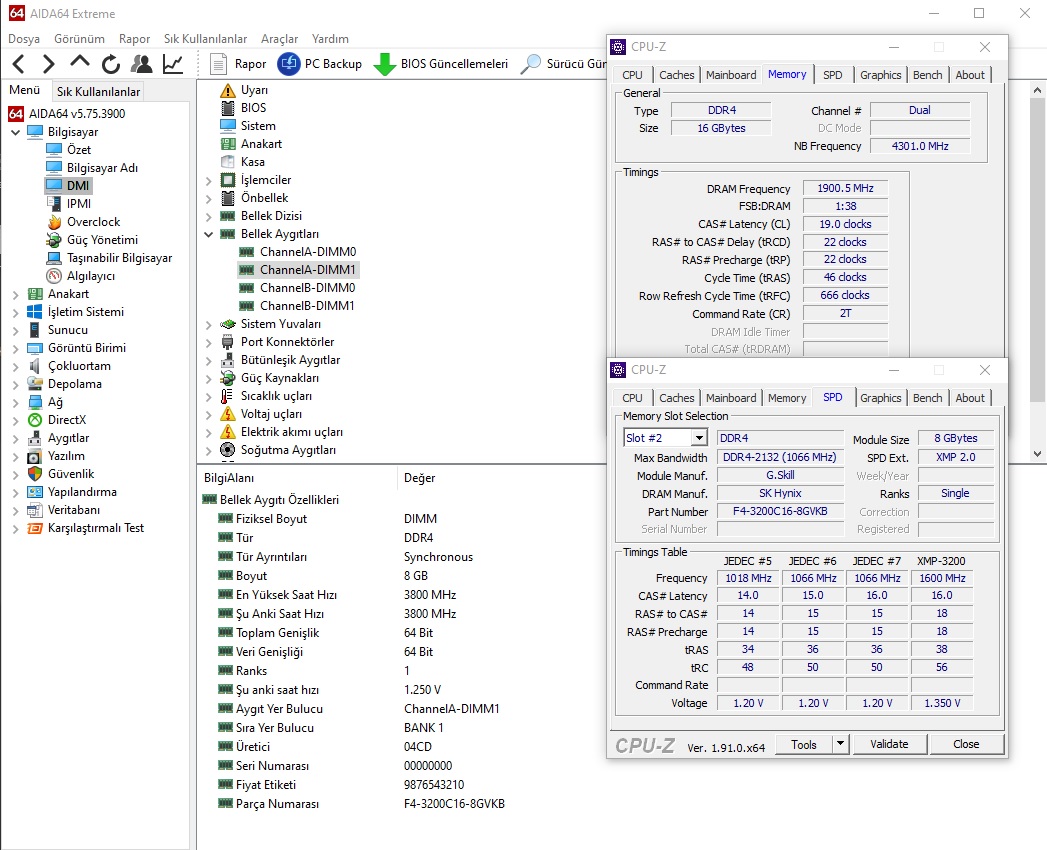Expand the Önbellek node
This screenshot has height=850, width=1047.
pyautogui.click(x=208, y=198)
